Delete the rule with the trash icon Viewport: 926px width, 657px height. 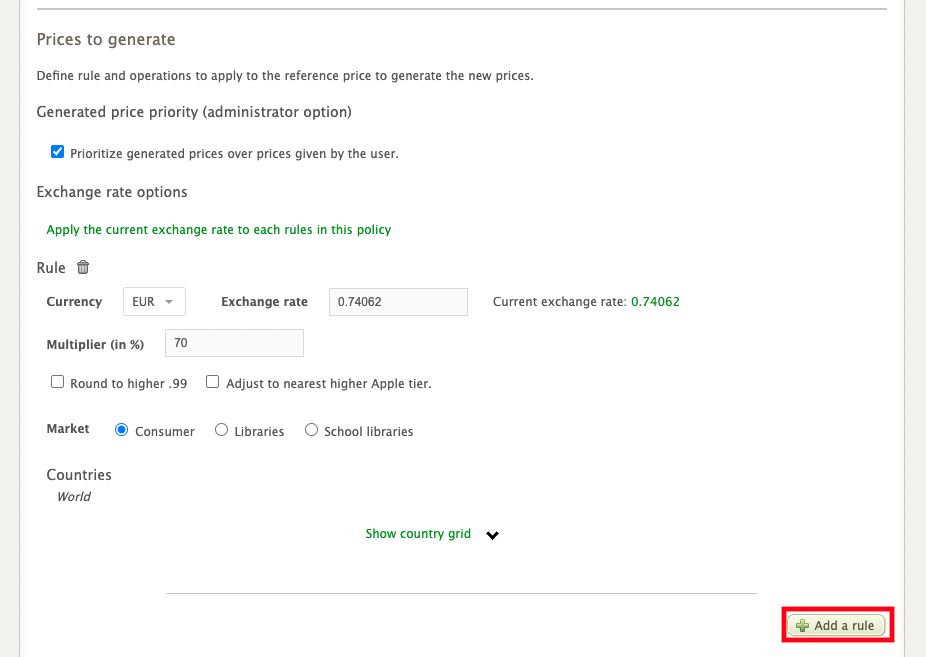83,268
